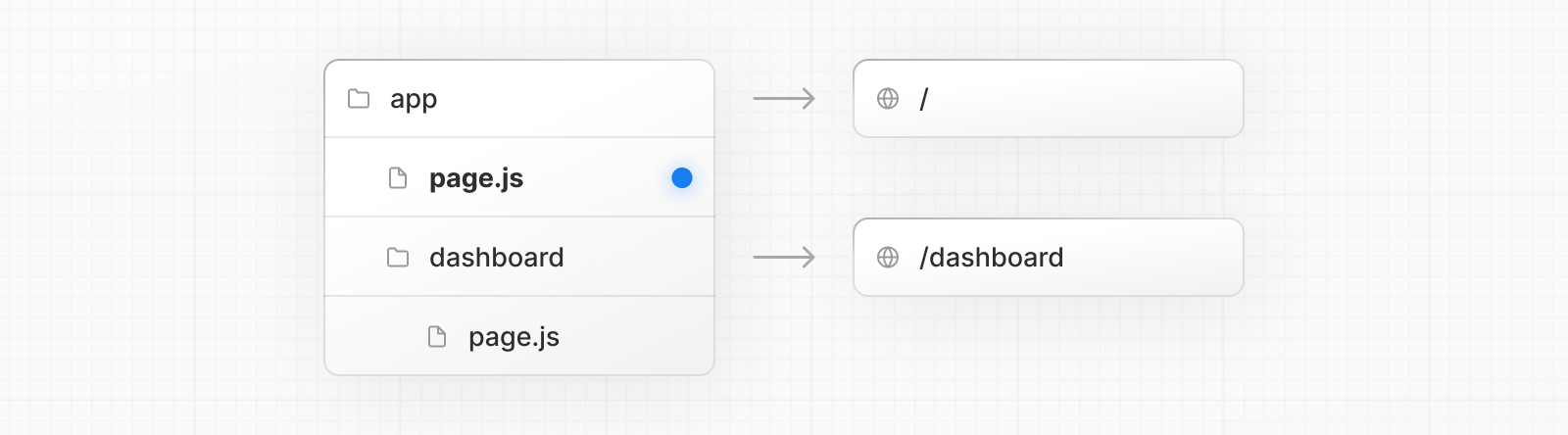
Task: Select page.js label inside dashboard folder
Action: (x=514, y=337)
